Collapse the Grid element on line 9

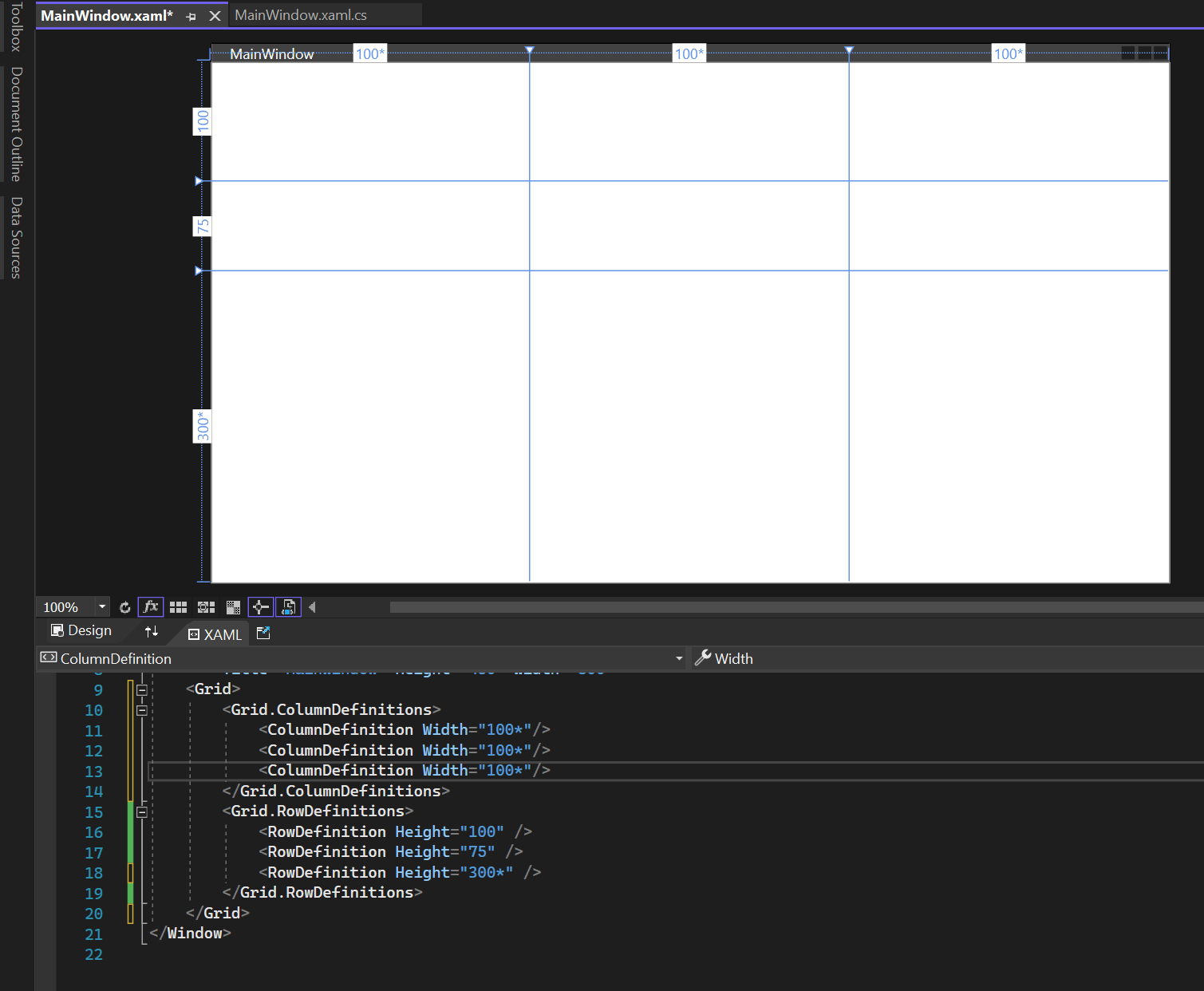(x=142, y=689)
